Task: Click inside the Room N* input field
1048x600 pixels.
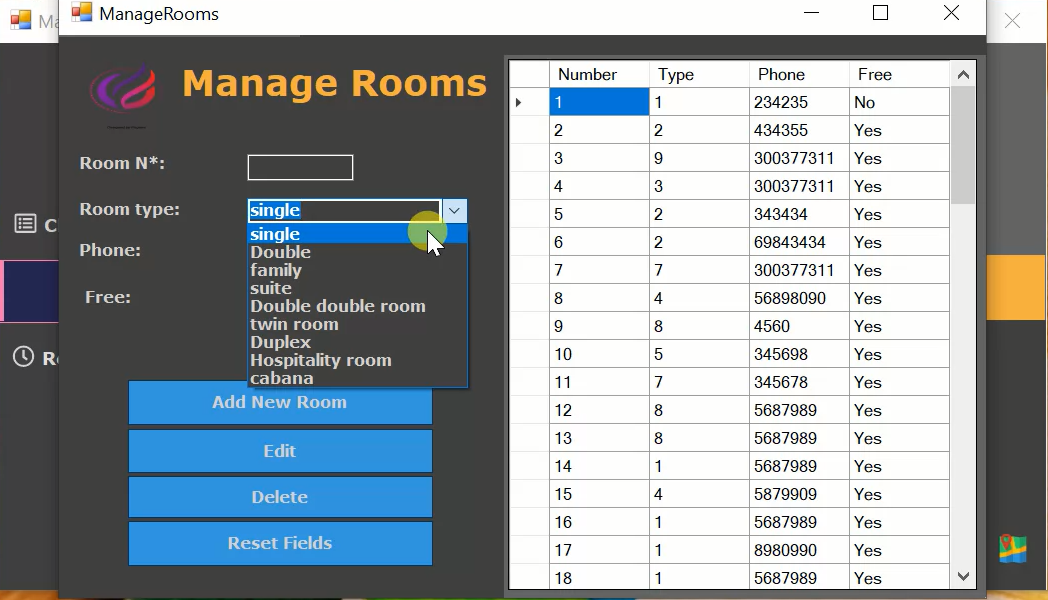Action: (300, 167)
